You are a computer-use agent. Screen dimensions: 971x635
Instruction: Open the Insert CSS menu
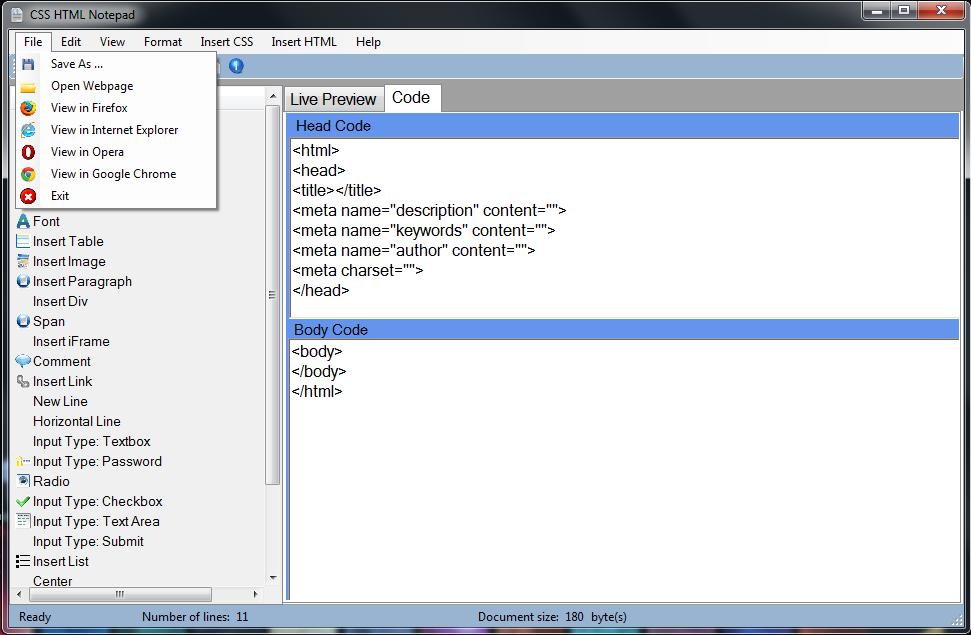(227, 42)
